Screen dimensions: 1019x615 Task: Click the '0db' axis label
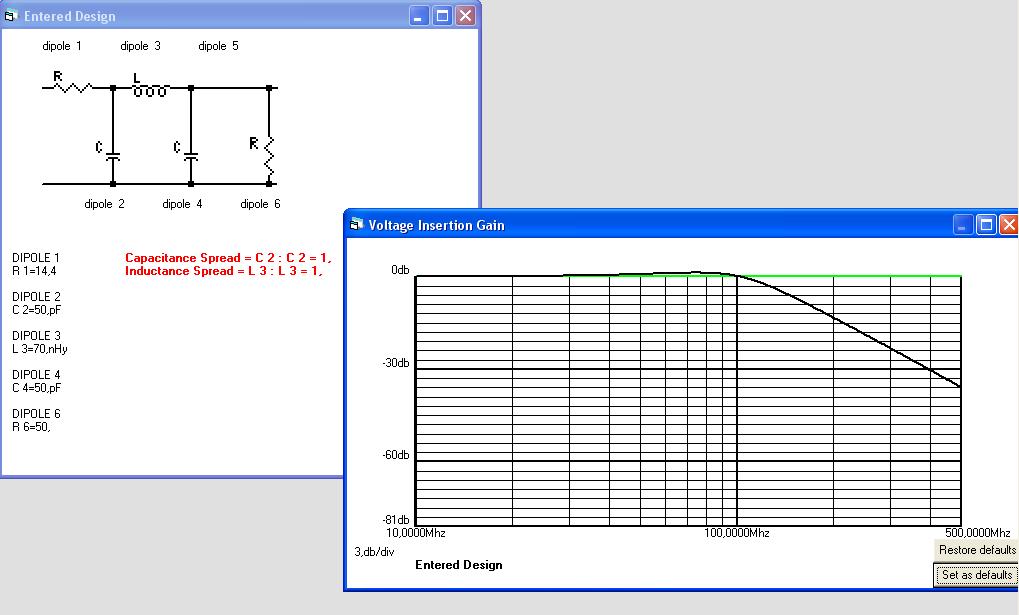(x=400, y=270)
